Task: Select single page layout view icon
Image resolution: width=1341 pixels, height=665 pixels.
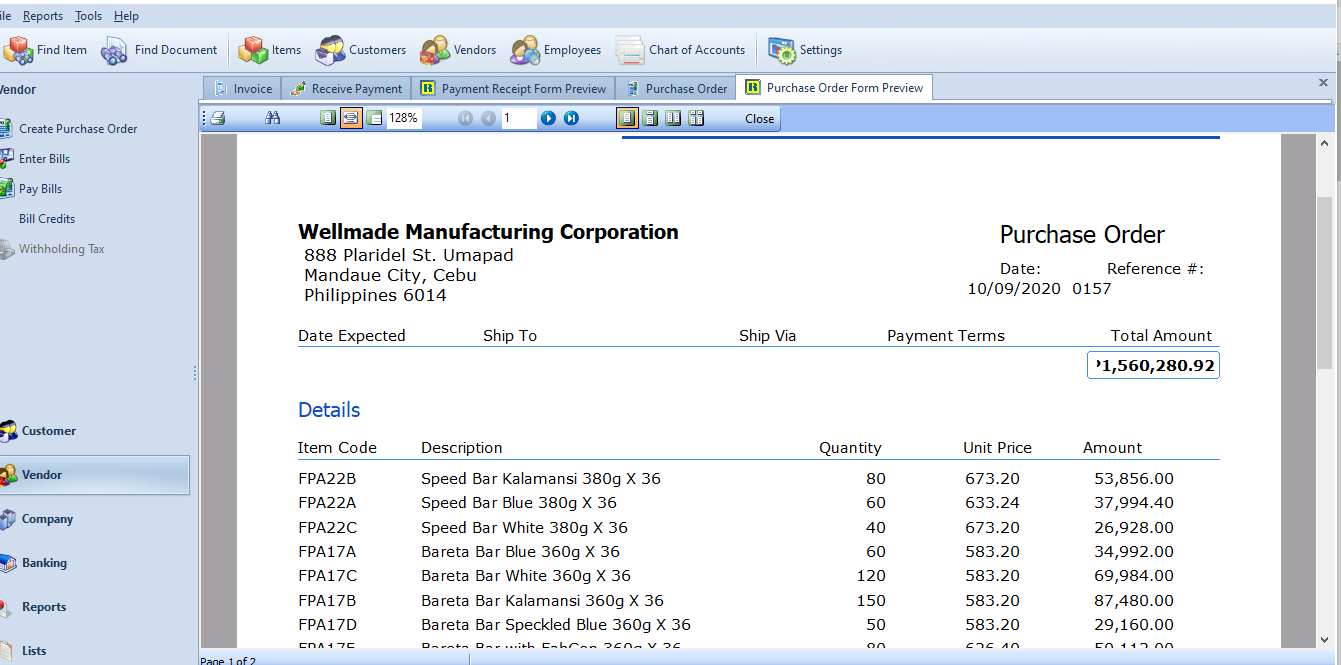Action: (x=627, y=118)
